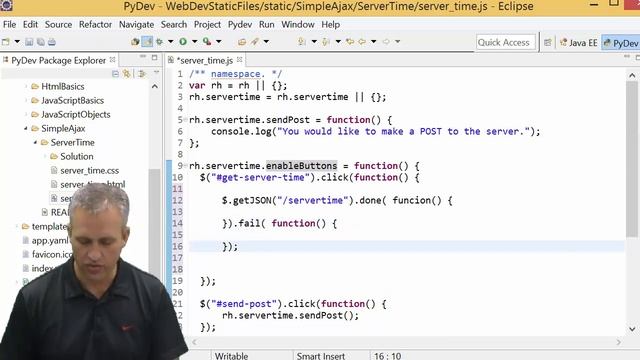Open the External Tools dropdown arrow

pyautogui.click(x=219, y=42)
